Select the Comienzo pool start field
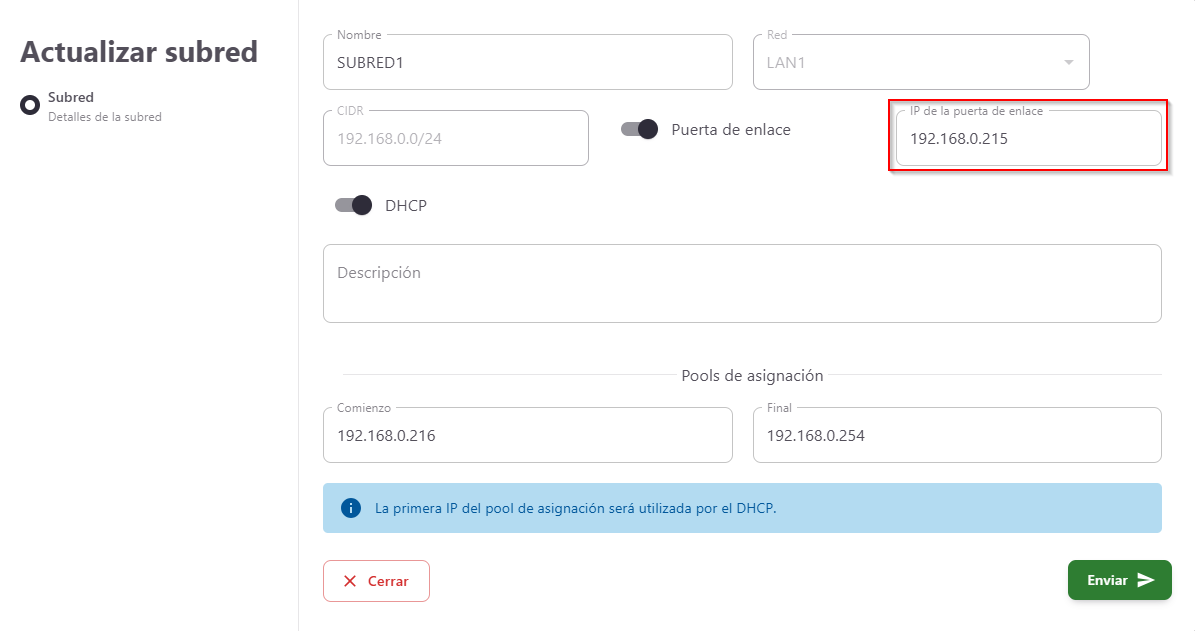Screen dimensions: 1195x631 (x=527, y=436)
